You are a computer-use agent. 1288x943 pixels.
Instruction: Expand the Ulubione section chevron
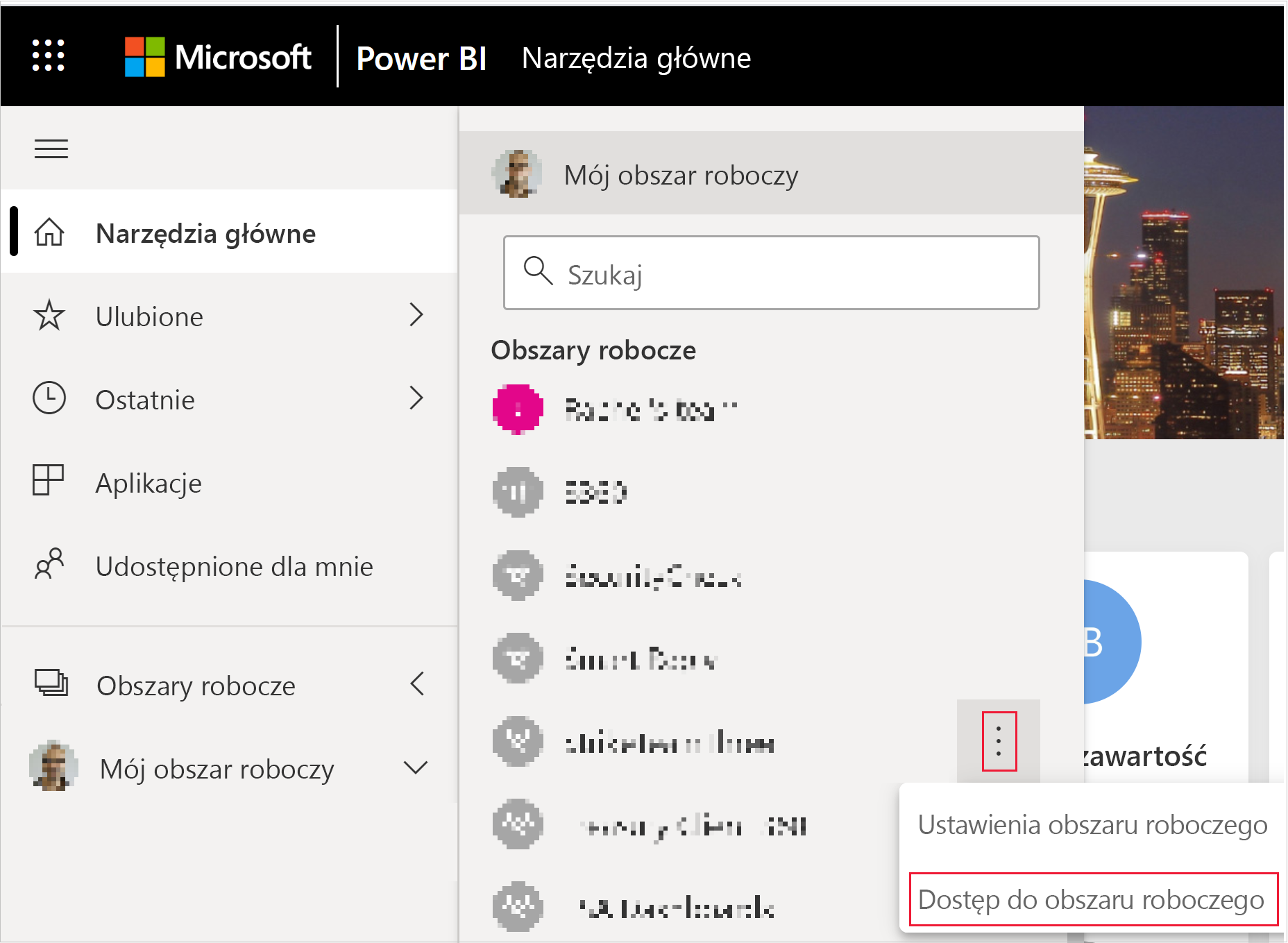pyautogui.click(x=417, y=316)
